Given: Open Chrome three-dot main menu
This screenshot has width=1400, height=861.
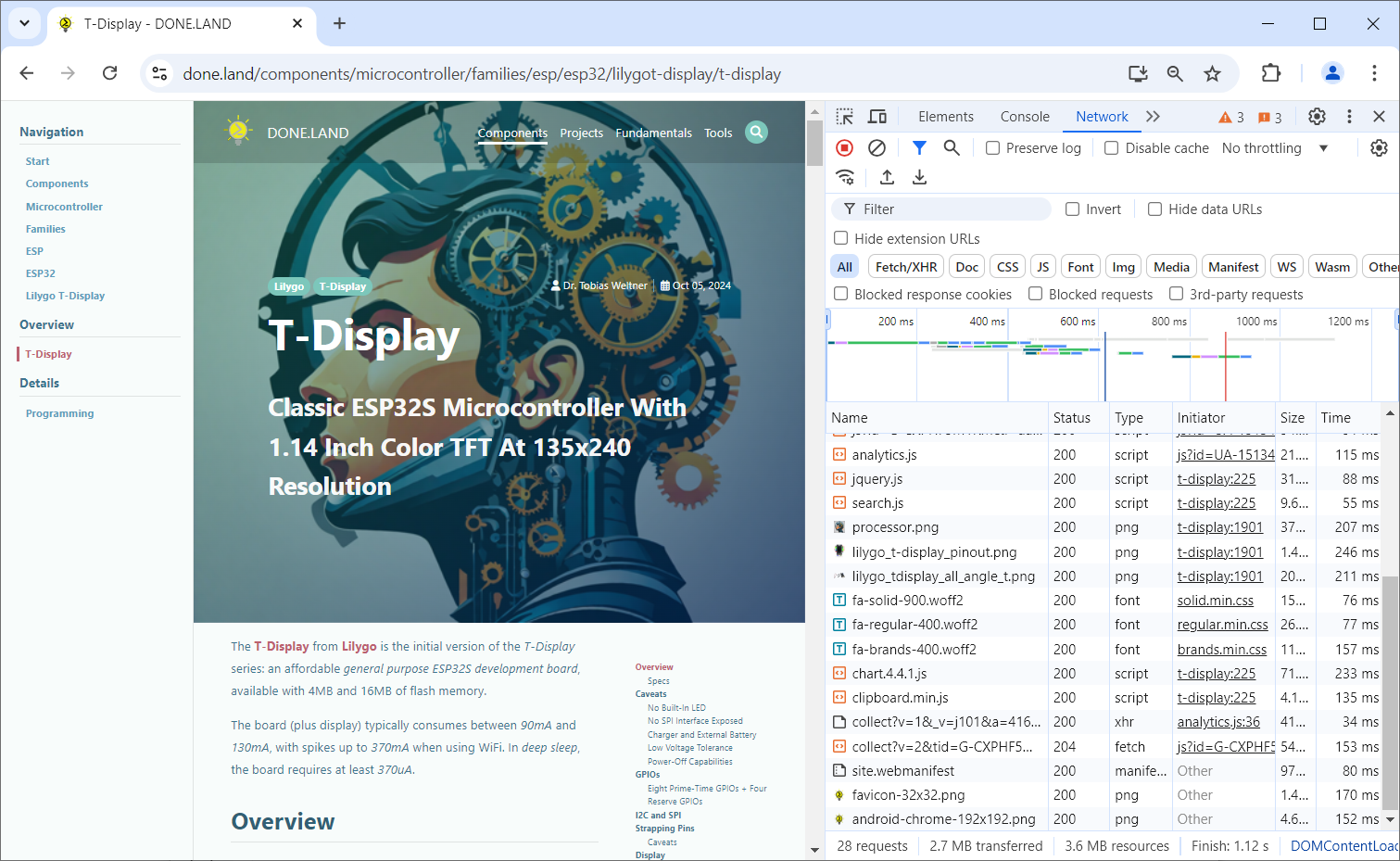Looking at the screenshot, I should (x=1374, y=73).
